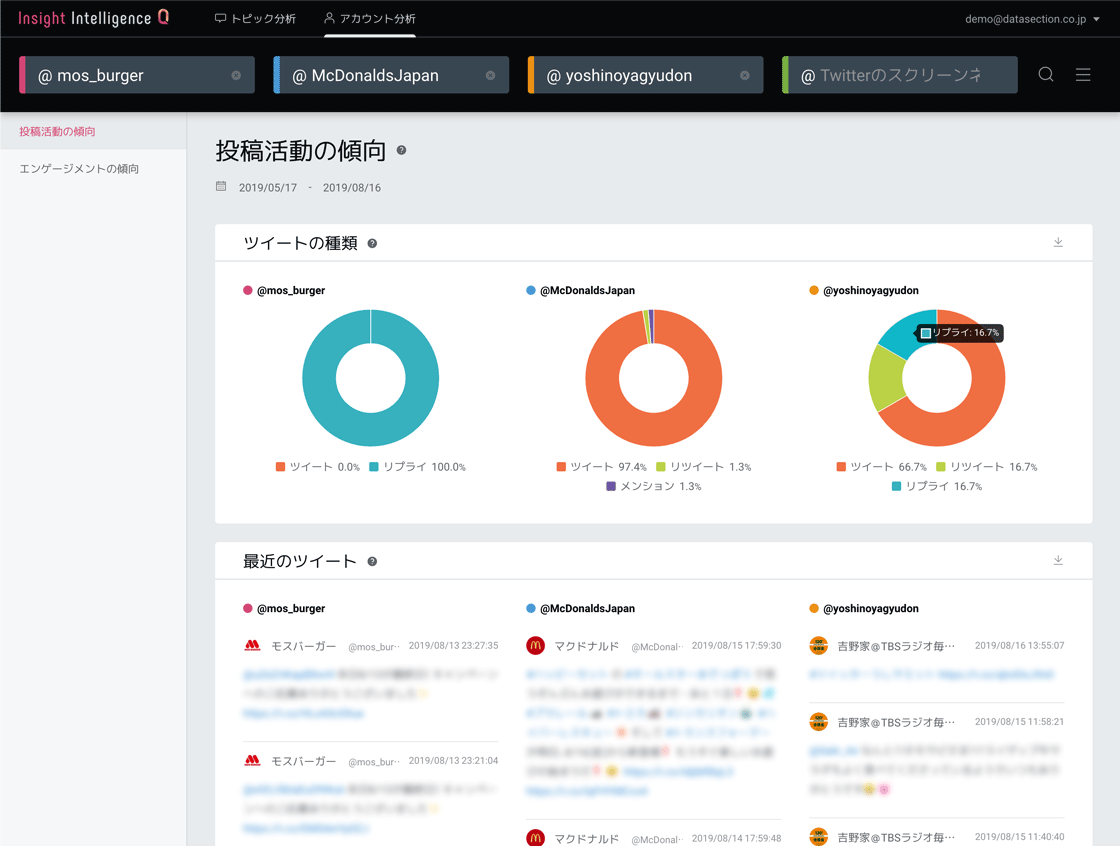Click the @mos_burger heading in 最近のツイート
The height and width of the screenshot is (846, 1120).
(291, 608)
